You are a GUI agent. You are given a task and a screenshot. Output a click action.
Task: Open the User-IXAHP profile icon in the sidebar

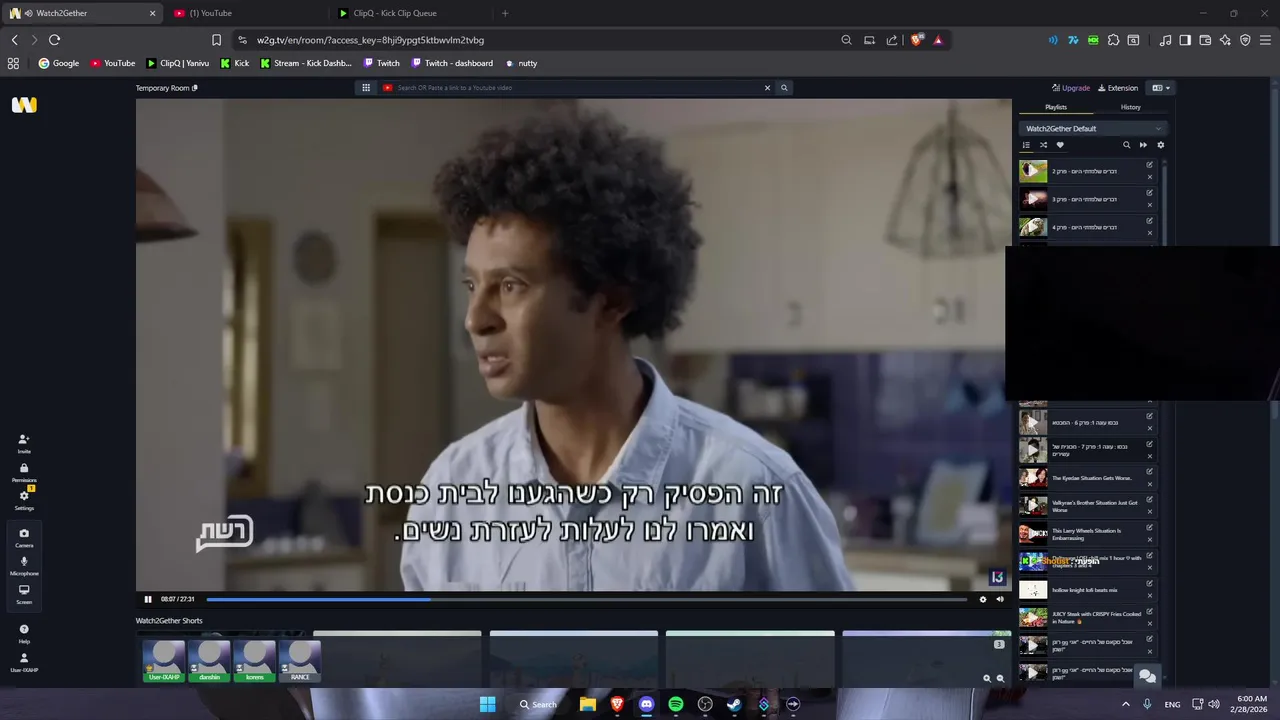point(24,661)
